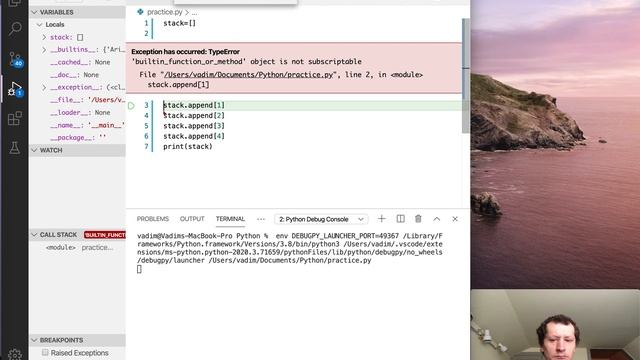Click the practice.py Python file icon in breadcrumb
This screenshot has width=640, height=360.
pos(140,12)
